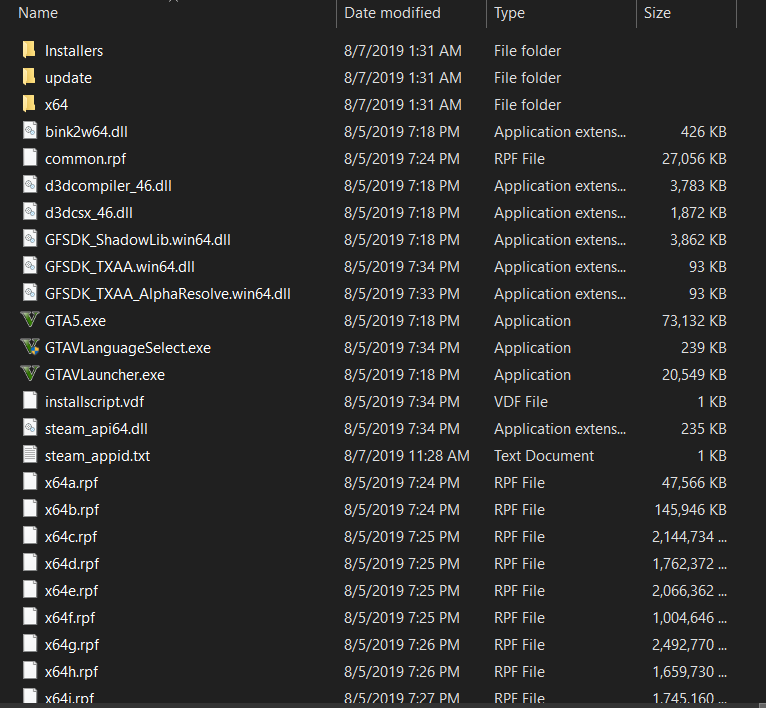Click the x64b.rpf file icon
The width and height of the screenshot is (766, 708).
(x=30, y=508)
